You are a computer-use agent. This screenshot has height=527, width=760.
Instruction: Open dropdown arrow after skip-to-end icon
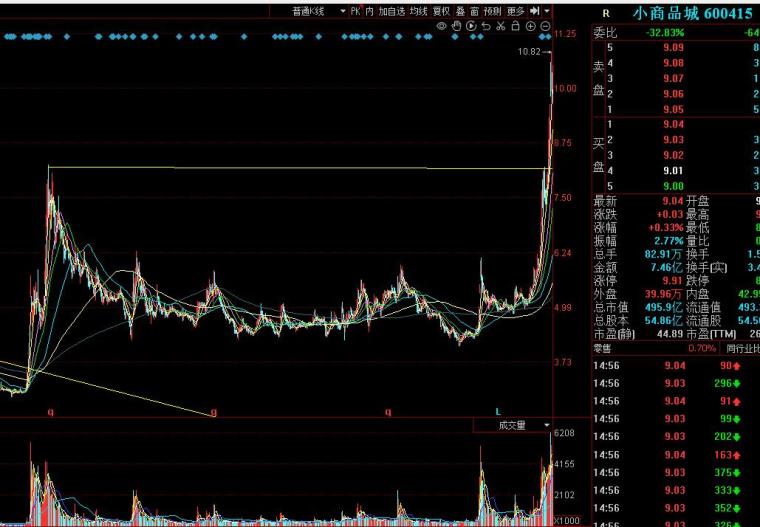(x=547, y=11)
